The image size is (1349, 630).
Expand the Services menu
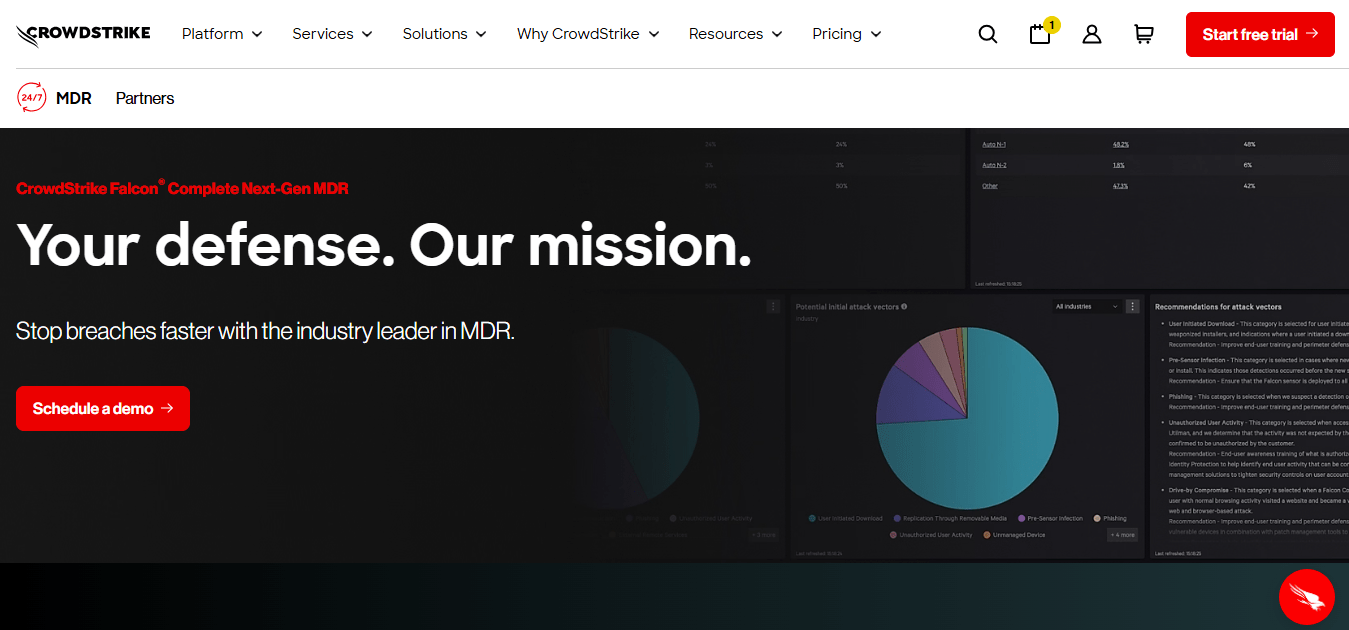click(x=332, y=34)
